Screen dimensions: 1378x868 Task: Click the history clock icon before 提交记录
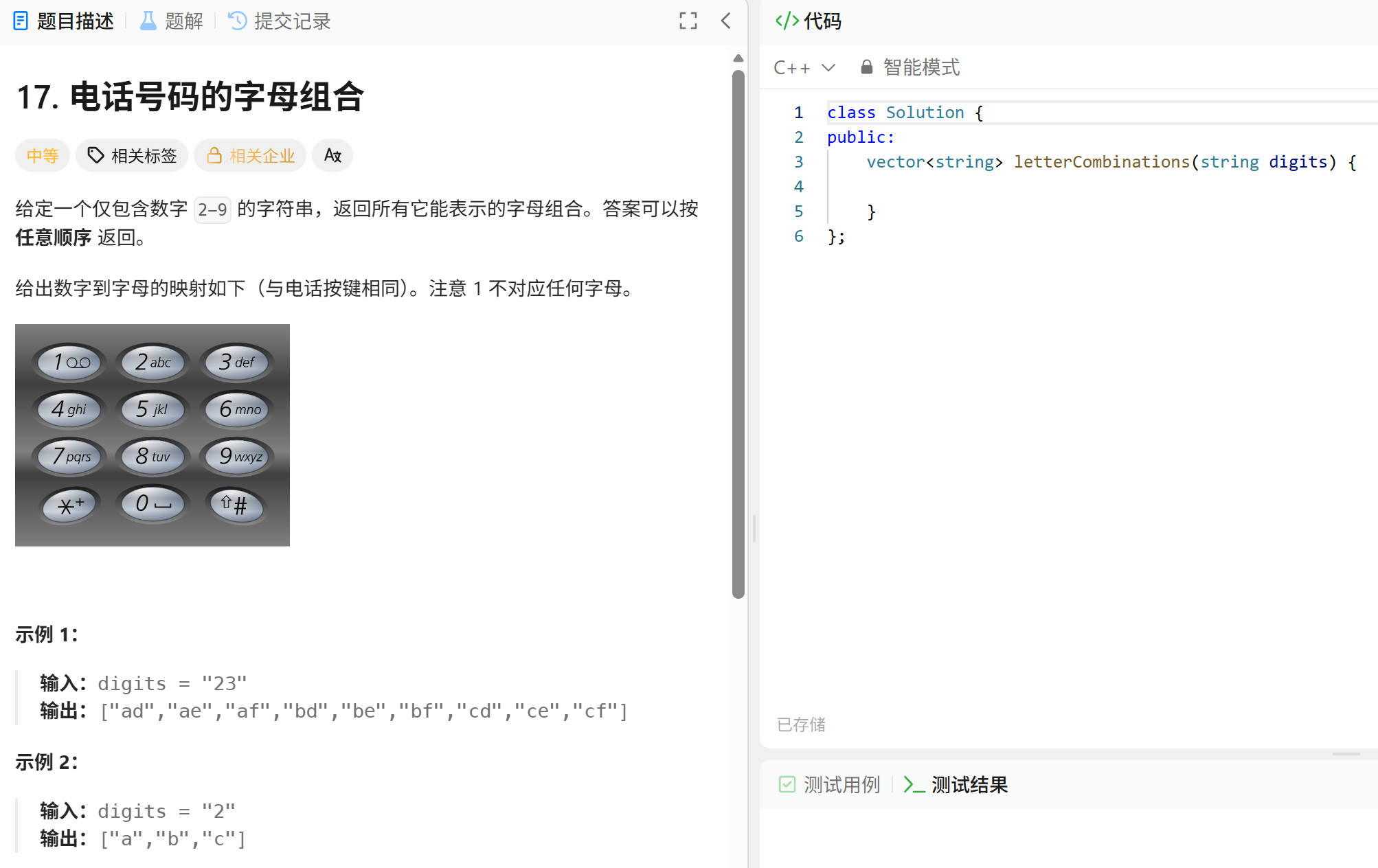(x=236, y=21)
